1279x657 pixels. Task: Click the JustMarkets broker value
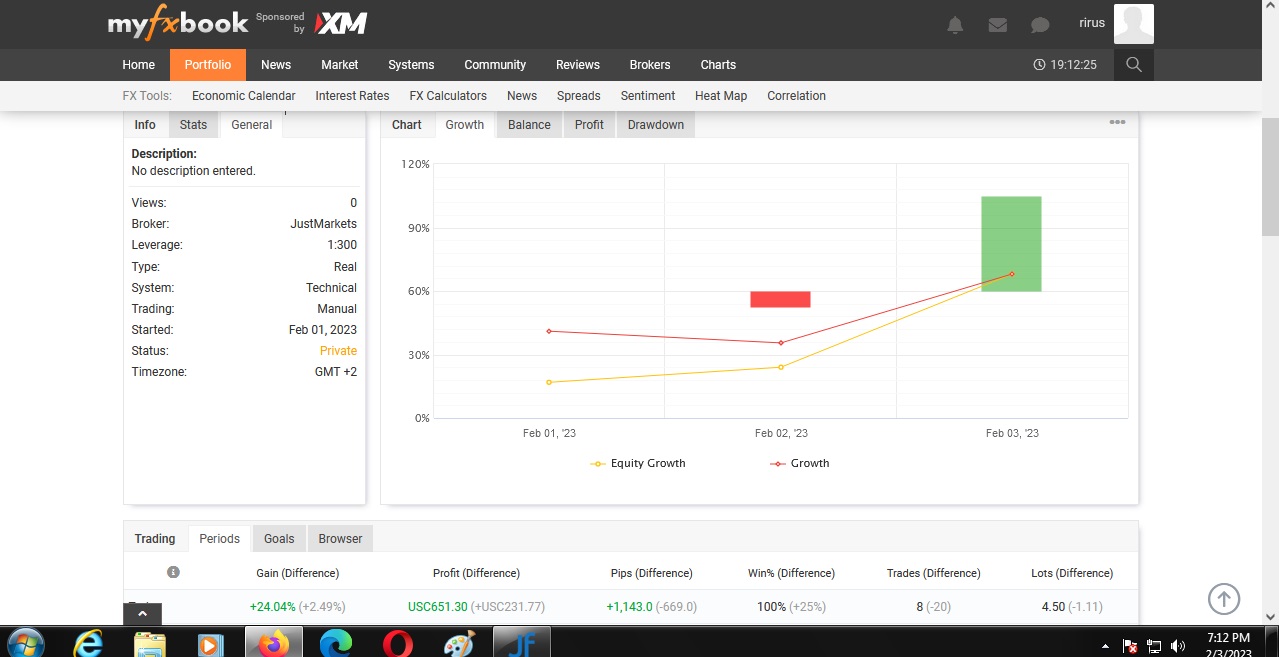click(x=323, y=224)
